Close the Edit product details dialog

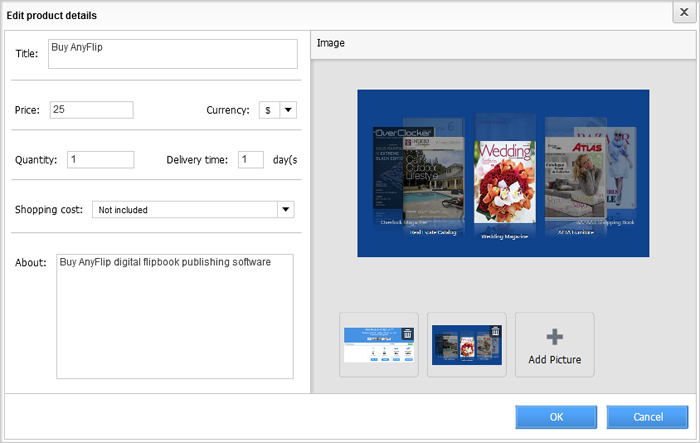click(682, 14)
